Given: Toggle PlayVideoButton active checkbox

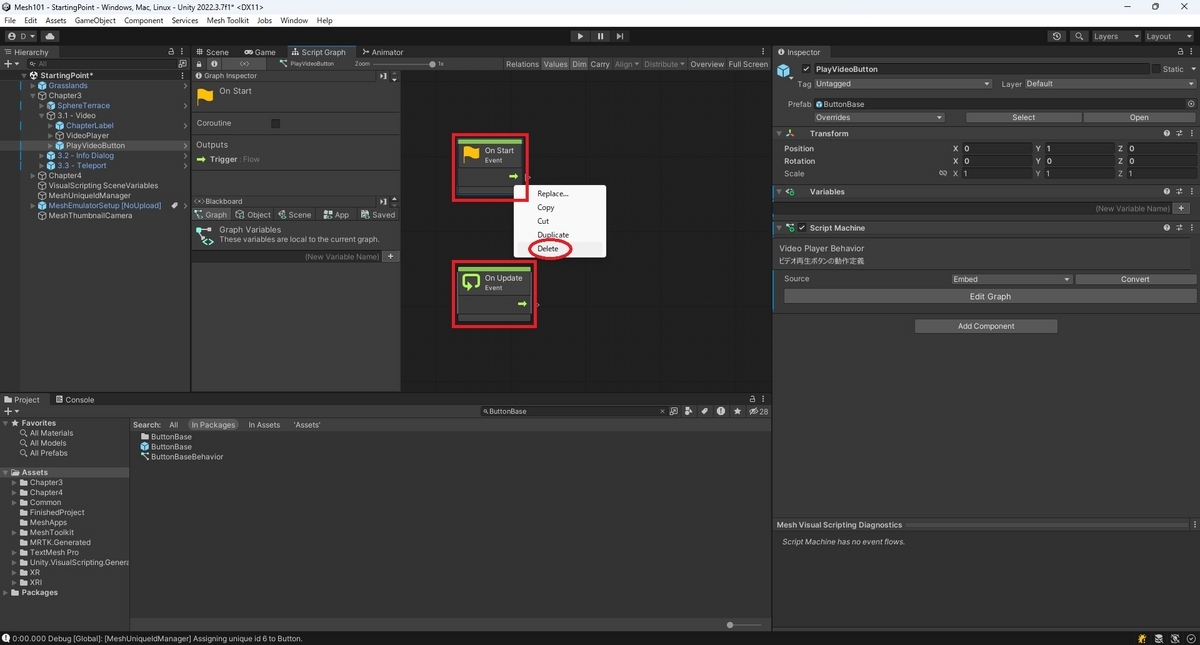Looking at the screenshot, I should click(807, 69).
